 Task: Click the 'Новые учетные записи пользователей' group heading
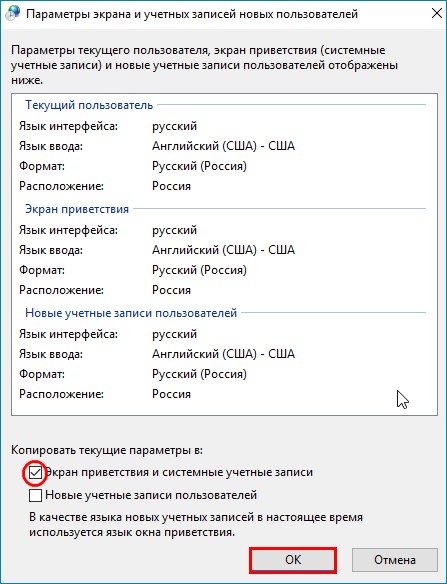[131, 313]
